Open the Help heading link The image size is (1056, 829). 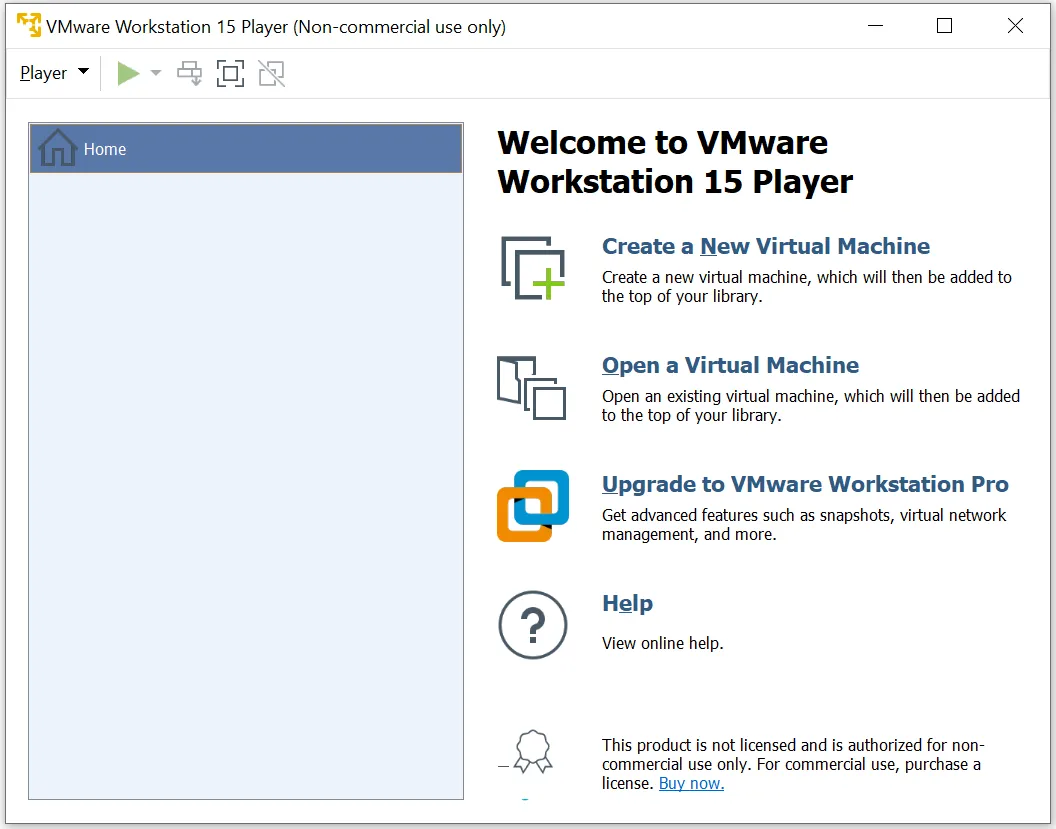[627, 603]
